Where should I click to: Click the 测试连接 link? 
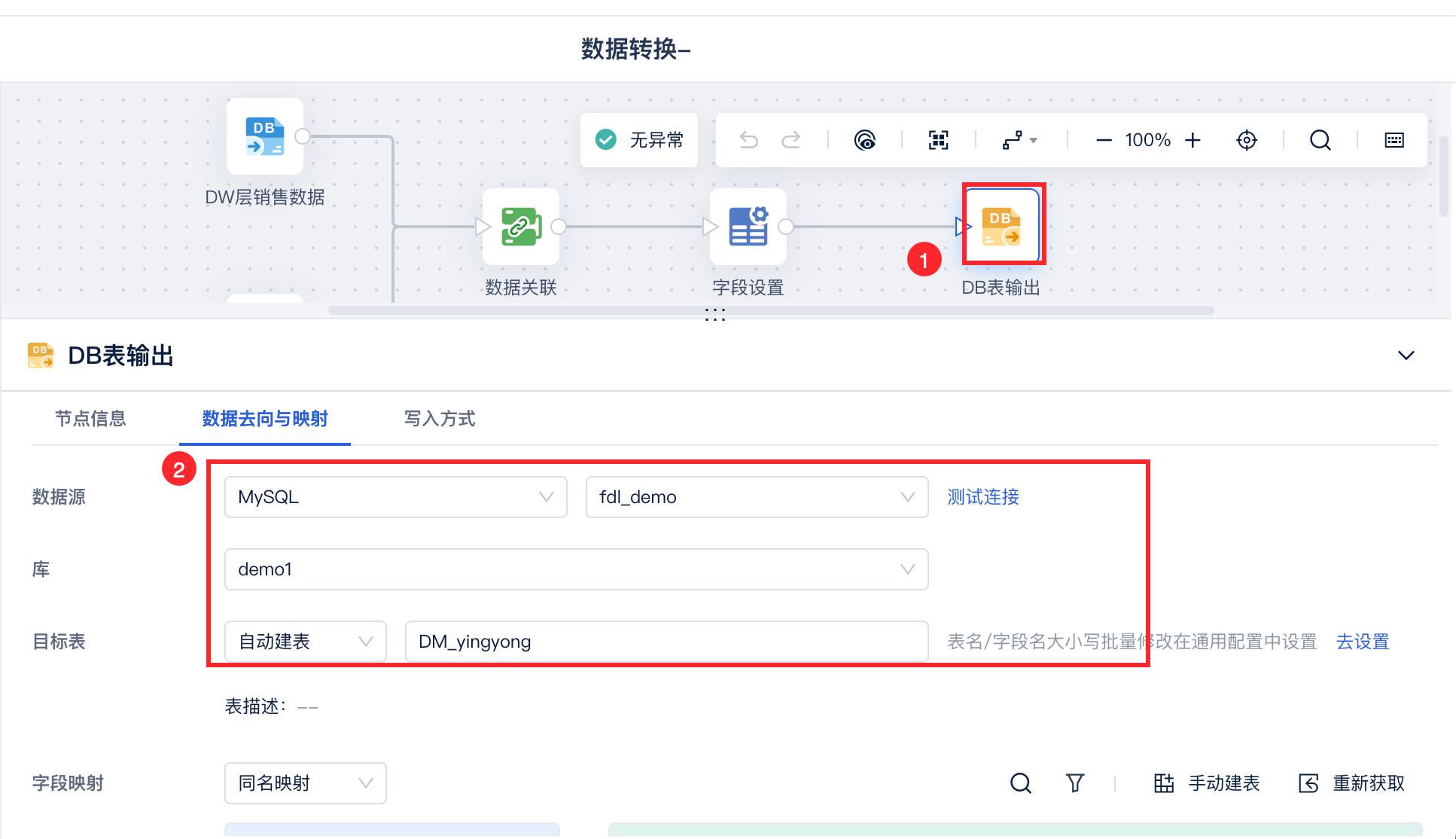coord(983,497)
